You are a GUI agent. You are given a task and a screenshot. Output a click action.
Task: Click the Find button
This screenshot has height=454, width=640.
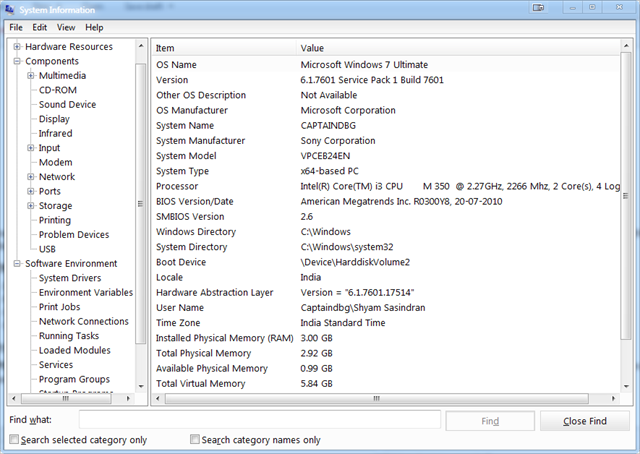tap(490, 421)
